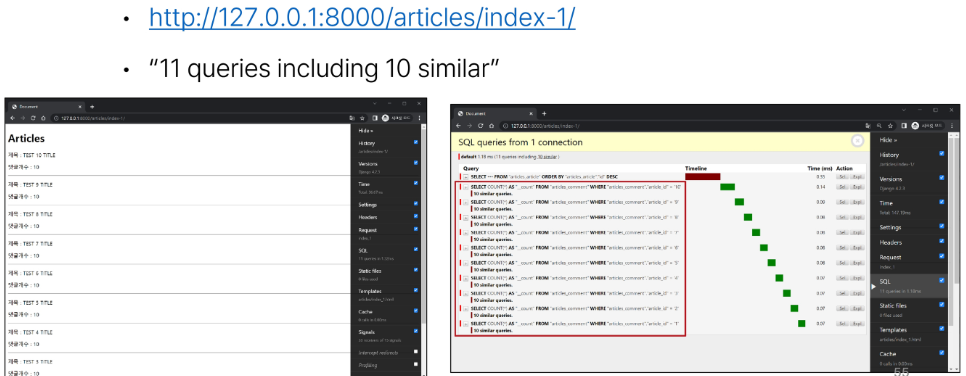This screenshot has width=966, height=376.
Task: Uncheck Templates checkbox in right debug toolbar
Action: coord(941,329)
